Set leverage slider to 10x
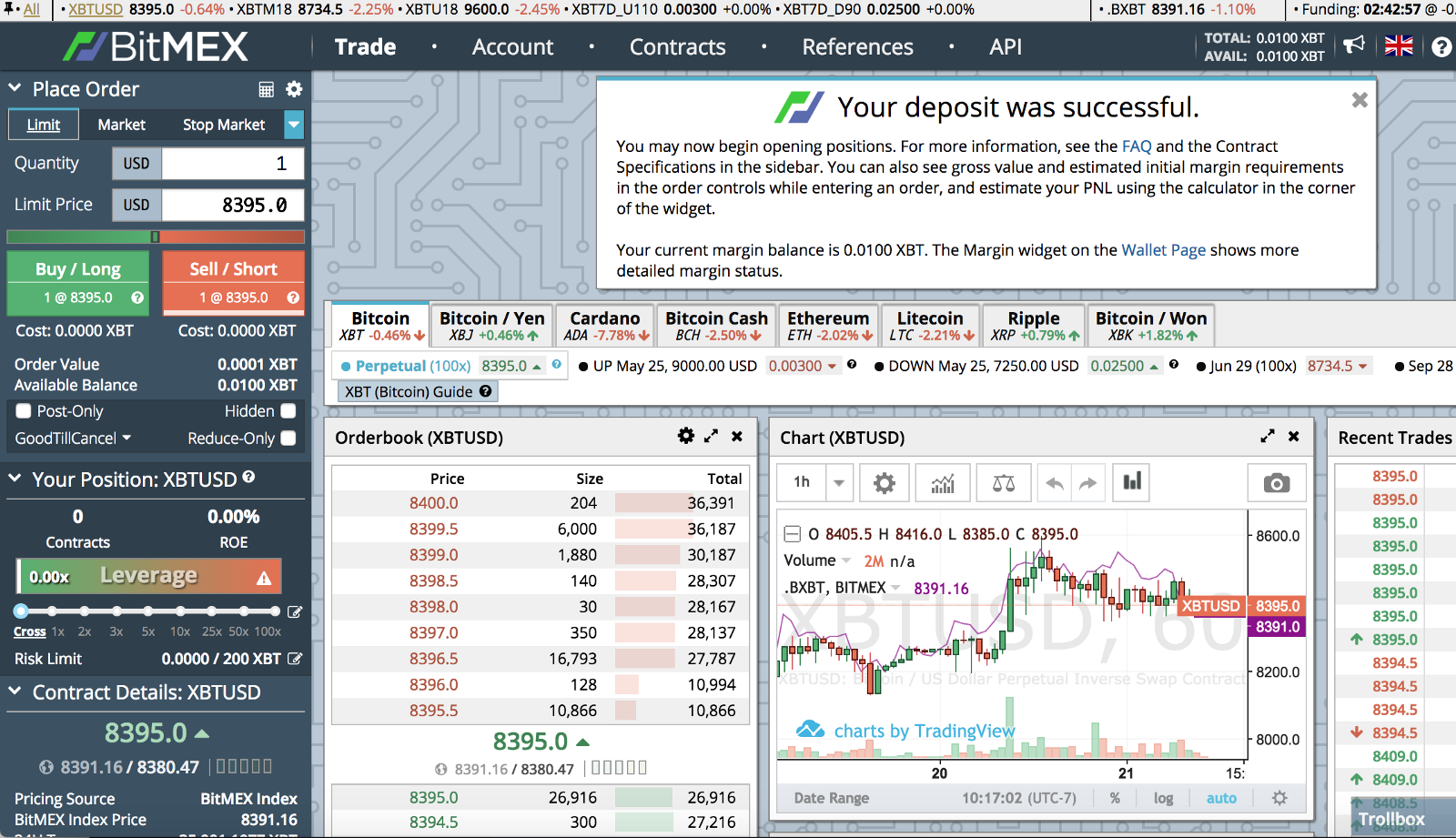The width and height of the screenshot is (1456, 838). click(180, 611)
